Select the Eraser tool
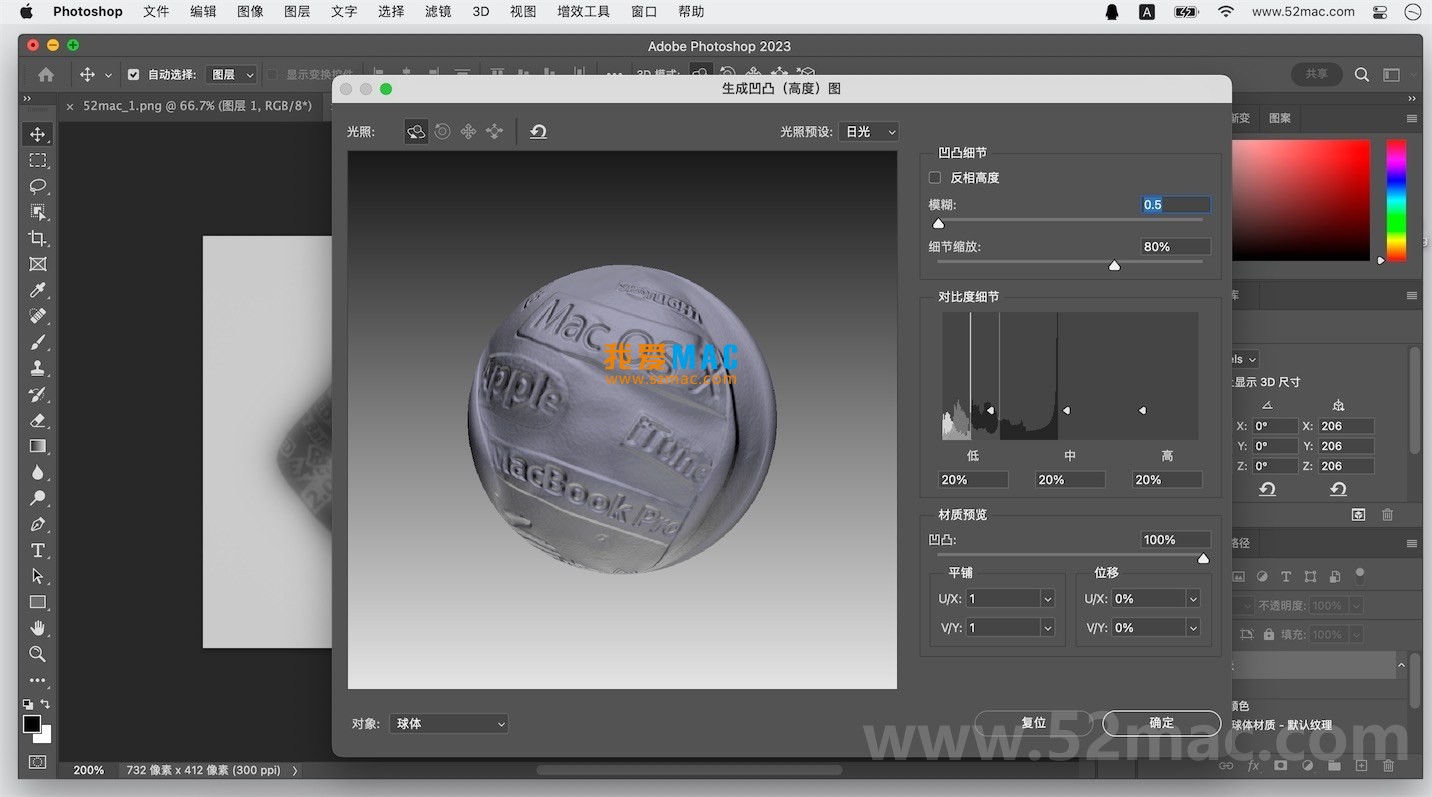The height and width of the screenshot is (797, 1432). click(x=38, y=420)
